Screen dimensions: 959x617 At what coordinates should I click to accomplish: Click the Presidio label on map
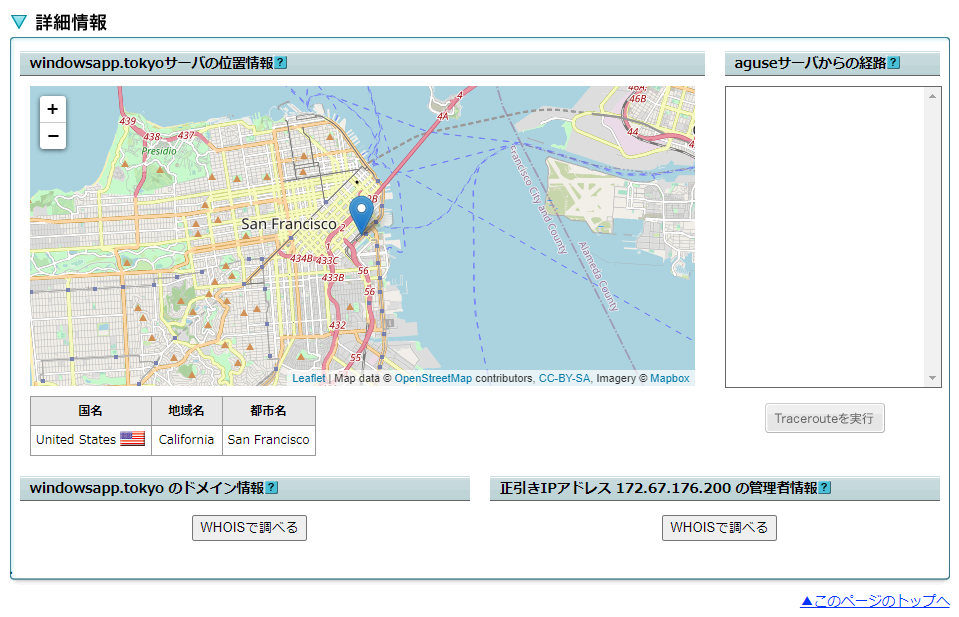click(159, 151)
